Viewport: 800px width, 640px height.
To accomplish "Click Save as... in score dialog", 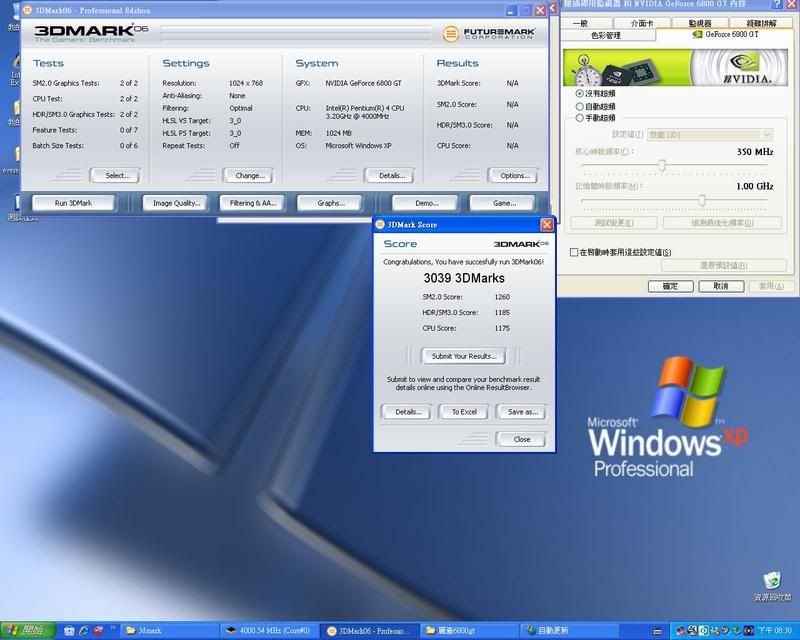I will coord(521,412).
